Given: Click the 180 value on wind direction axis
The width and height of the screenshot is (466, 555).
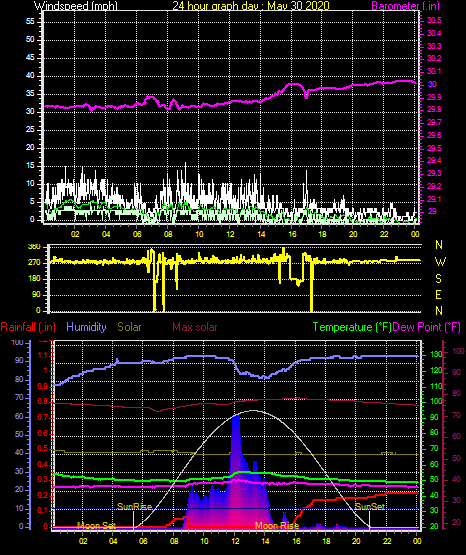Looking at the screenshot, I should coord(34,279).
